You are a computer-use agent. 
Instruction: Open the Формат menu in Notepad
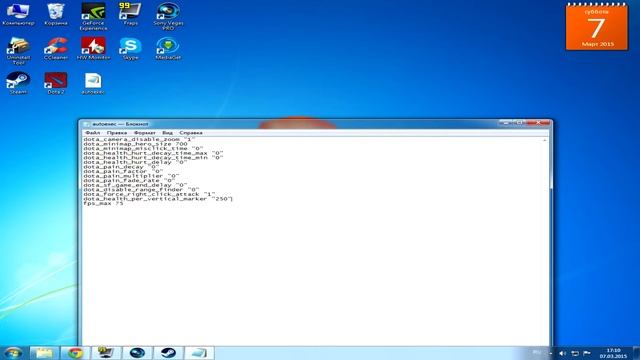pos(144,133)
